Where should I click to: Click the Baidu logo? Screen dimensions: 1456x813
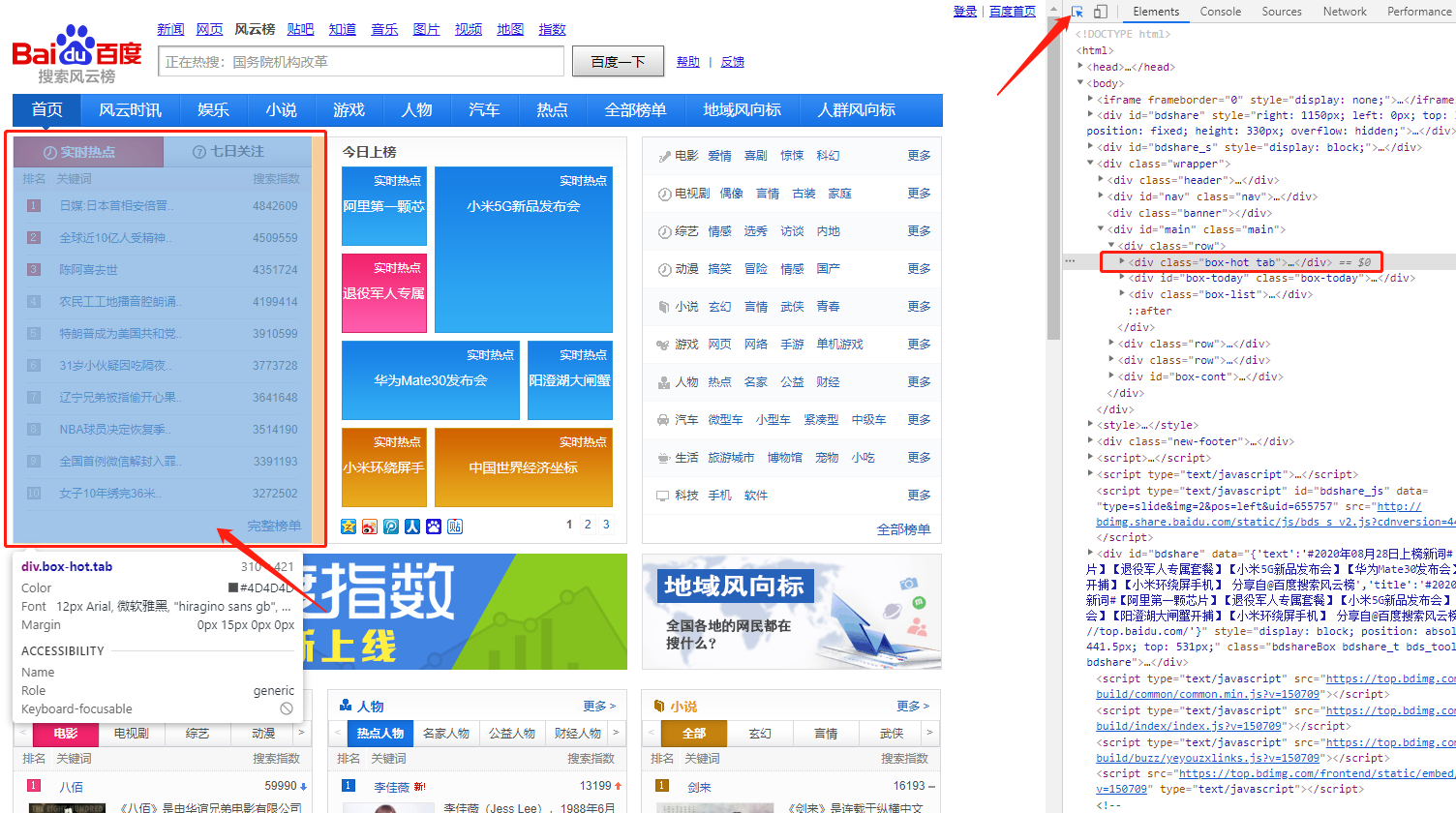click(x=77, y=54)
